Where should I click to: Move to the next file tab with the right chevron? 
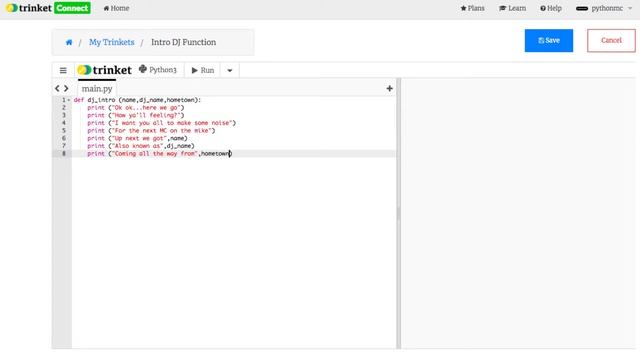(x=66, y=88)
